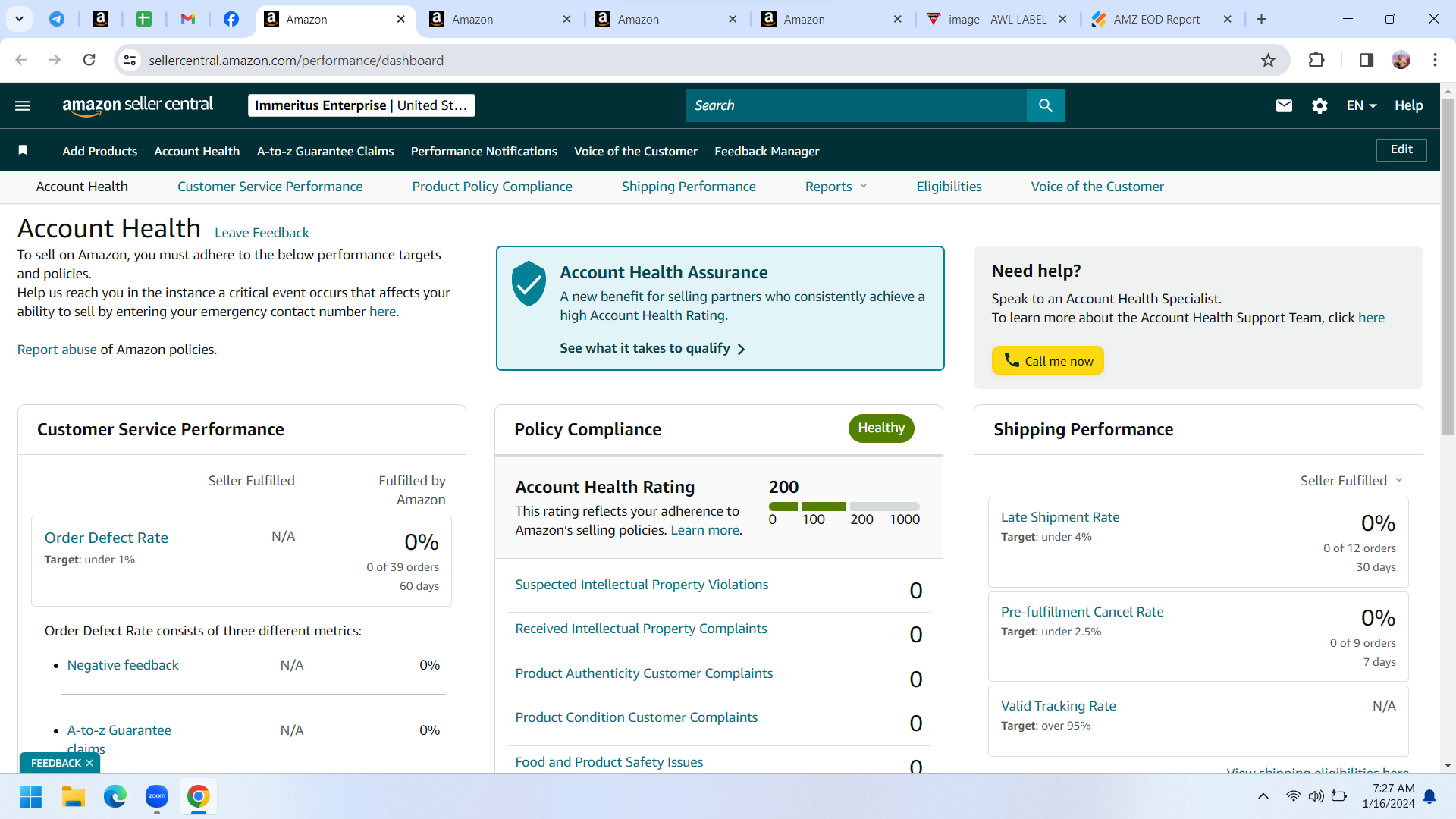Viewport: 1456px width, 819px height.
Task: Close the FEEDBACK widget
Action: tap(89, 763)
